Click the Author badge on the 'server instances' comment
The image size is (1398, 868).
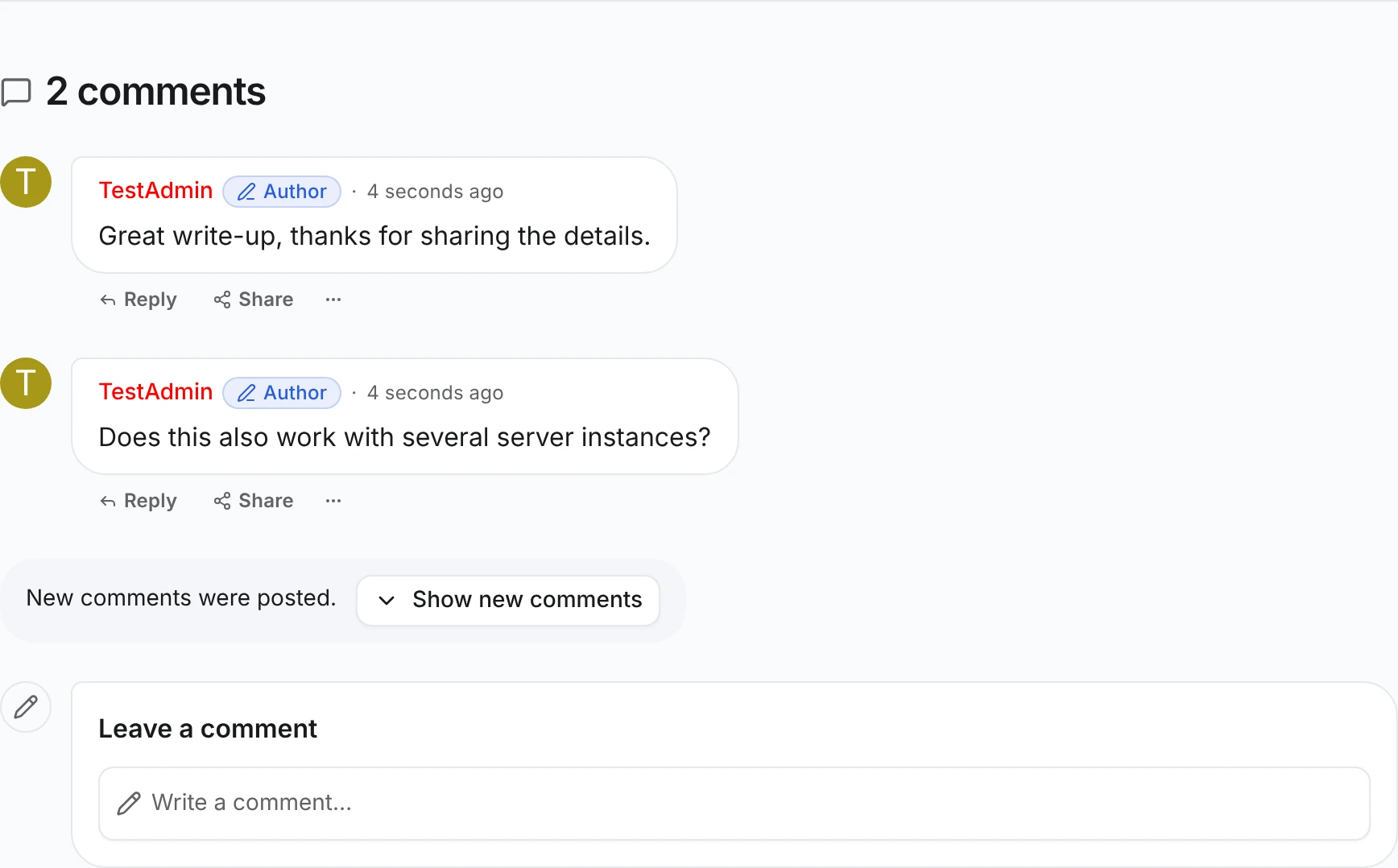(282, 393)
